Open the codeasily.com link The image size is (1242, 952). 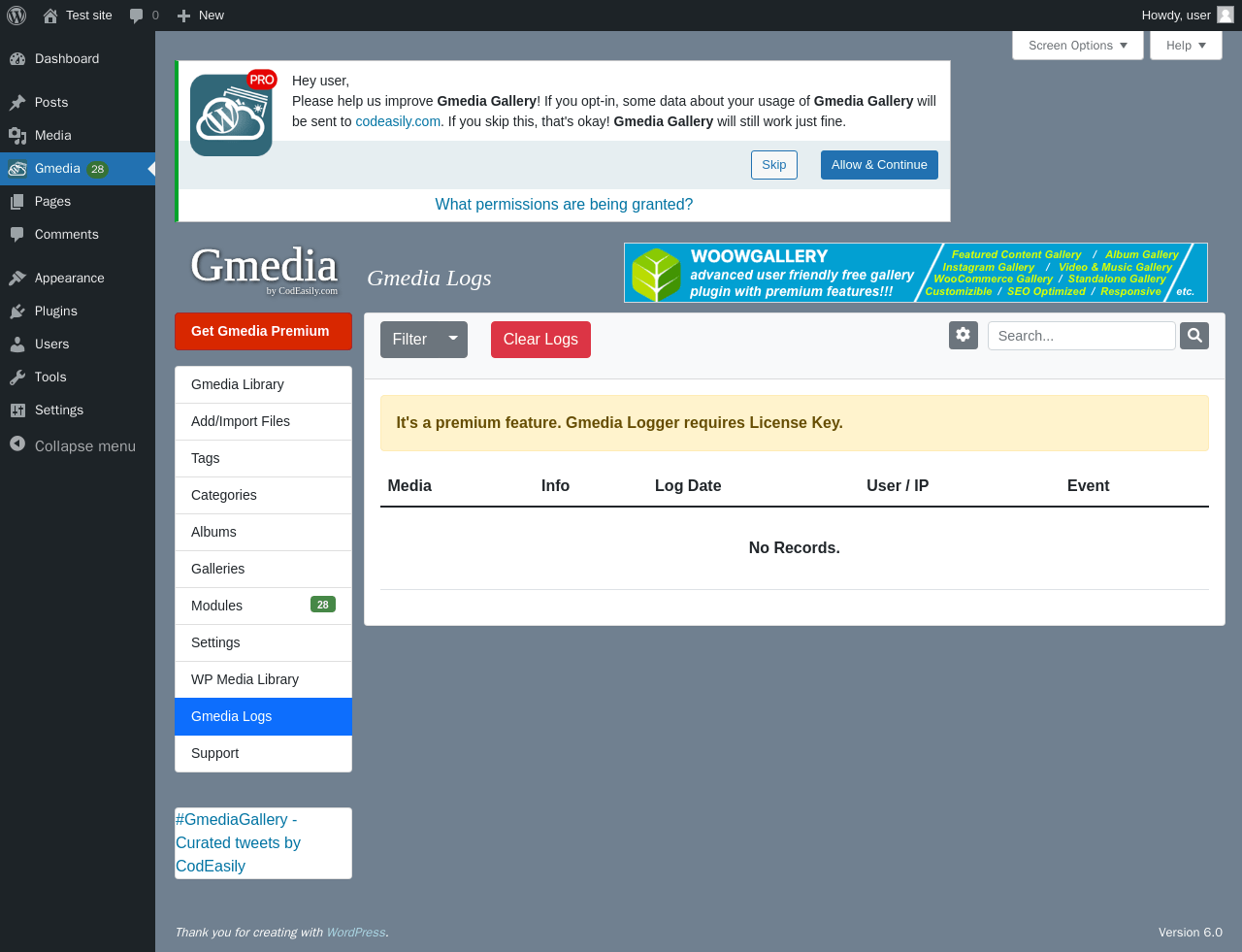[398, 121]
